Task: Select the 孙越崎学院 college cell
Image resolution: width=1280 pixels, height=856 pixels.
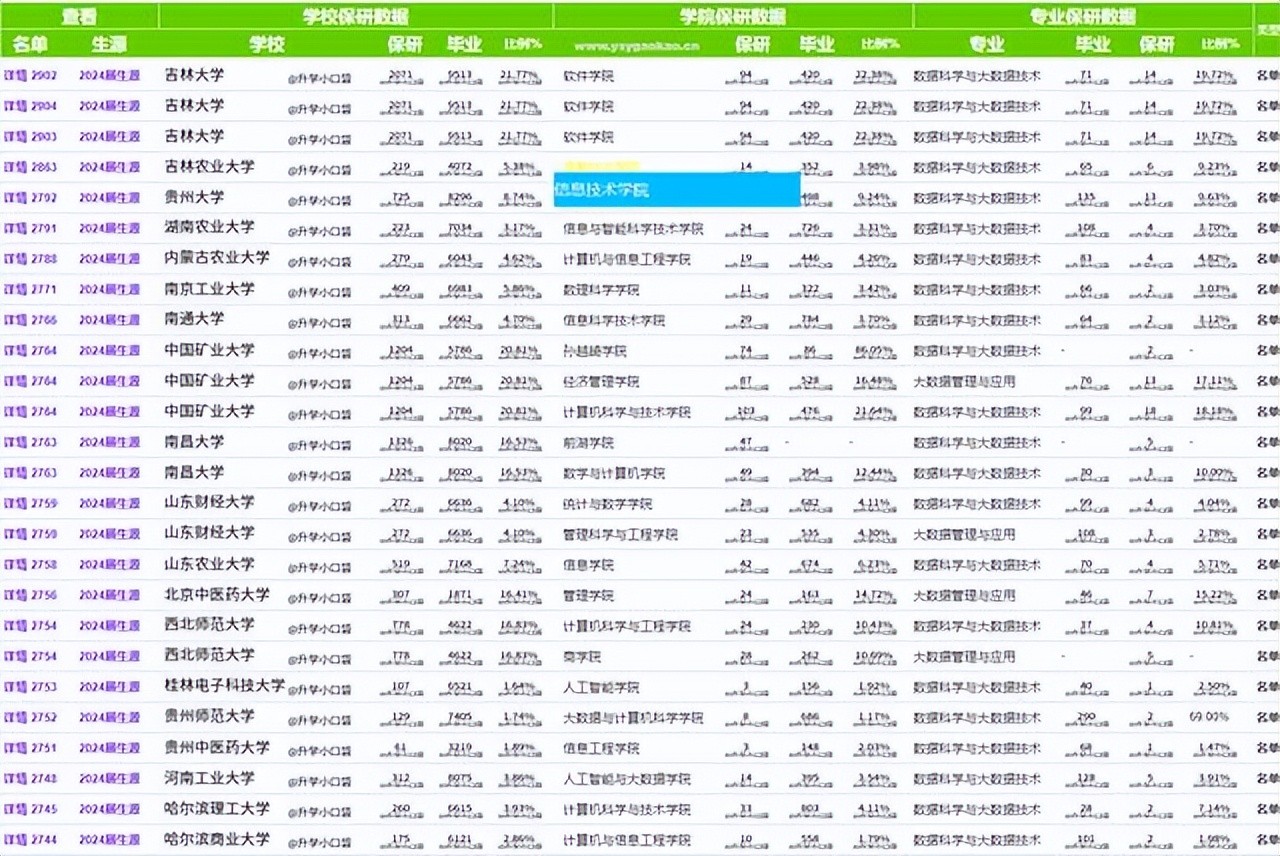Action: (x=595, y=351)
